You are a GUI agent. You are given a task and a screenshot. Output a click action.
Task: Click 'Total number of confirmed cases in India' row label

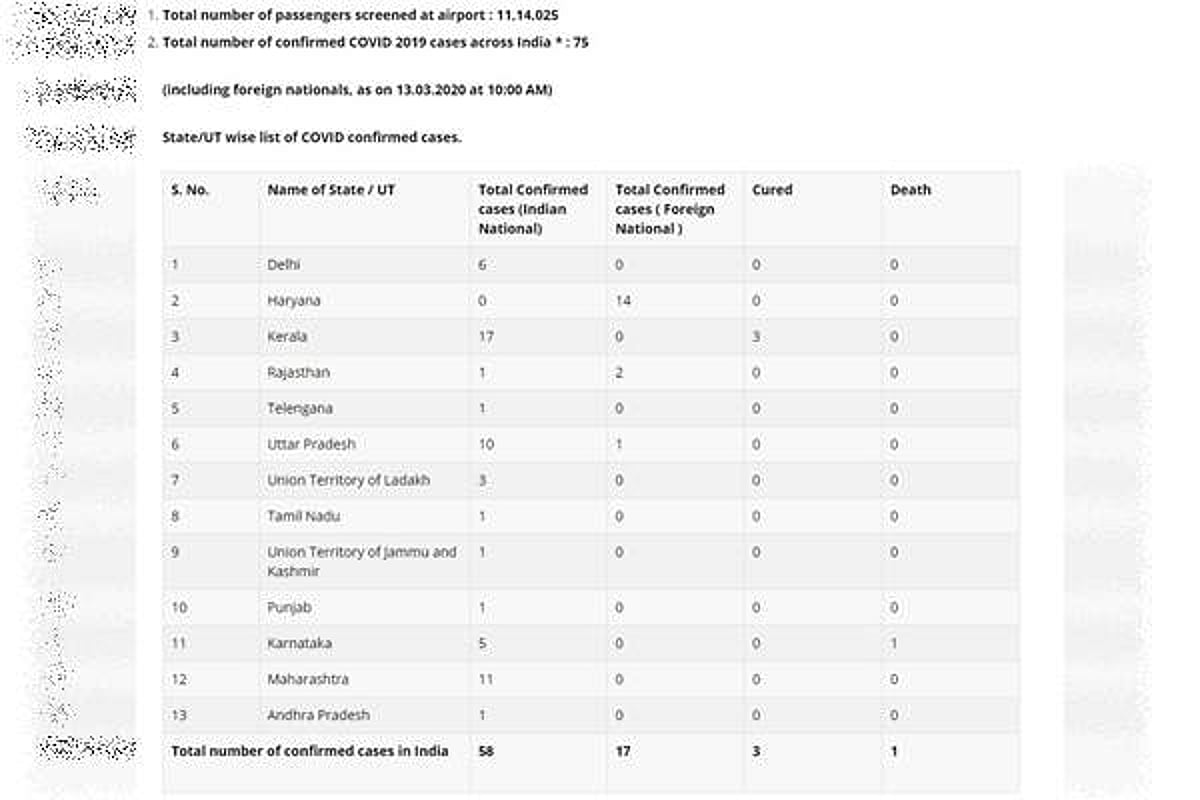[x=310, y=751]
